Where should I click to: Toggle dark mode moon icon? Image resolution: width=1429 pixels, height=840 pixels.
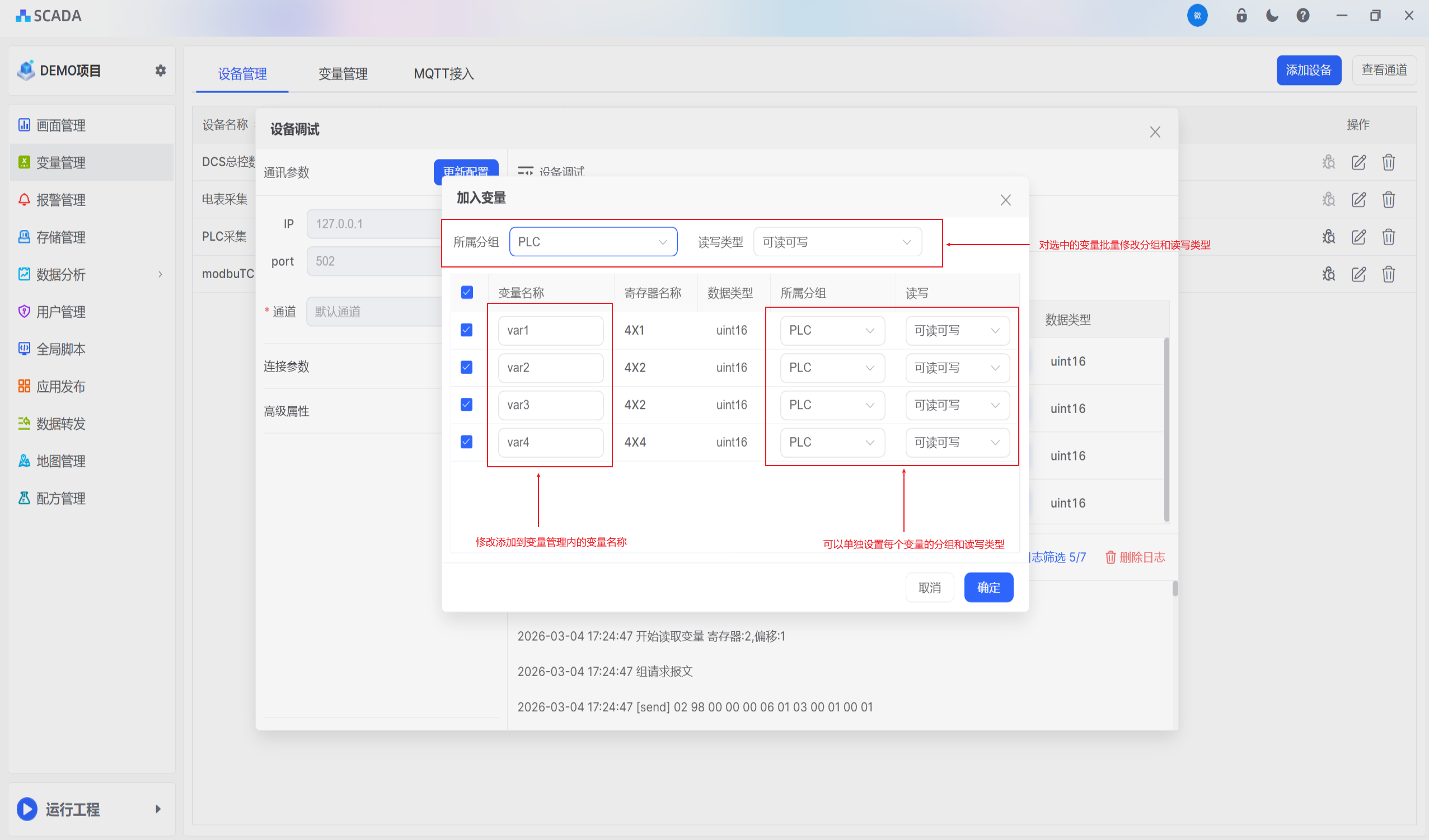pyautogui.click(x=1272, y=16)
